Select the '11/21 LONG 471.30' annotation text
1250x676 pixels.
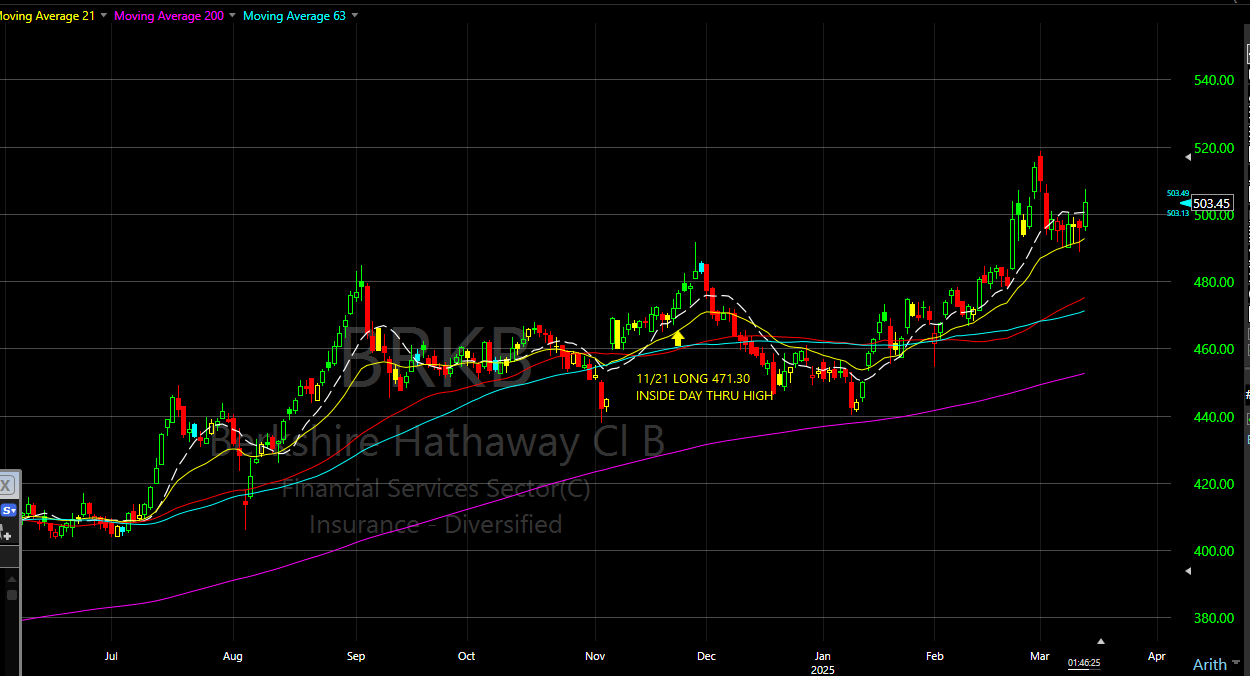click(x=693, y=379)
